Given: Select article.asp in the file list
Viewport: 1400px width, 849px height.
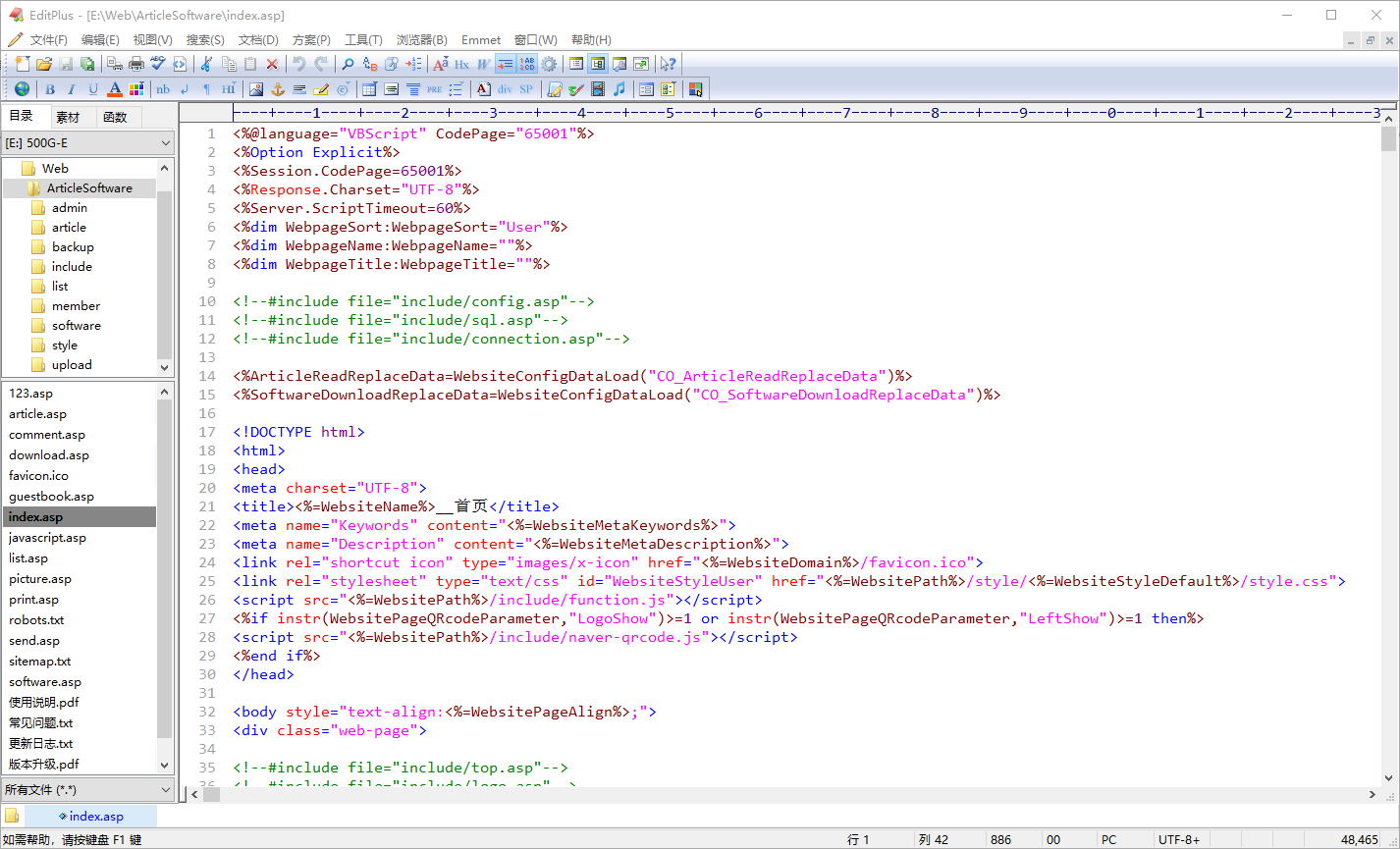Looking at the screenshot, I should (38, 414).
